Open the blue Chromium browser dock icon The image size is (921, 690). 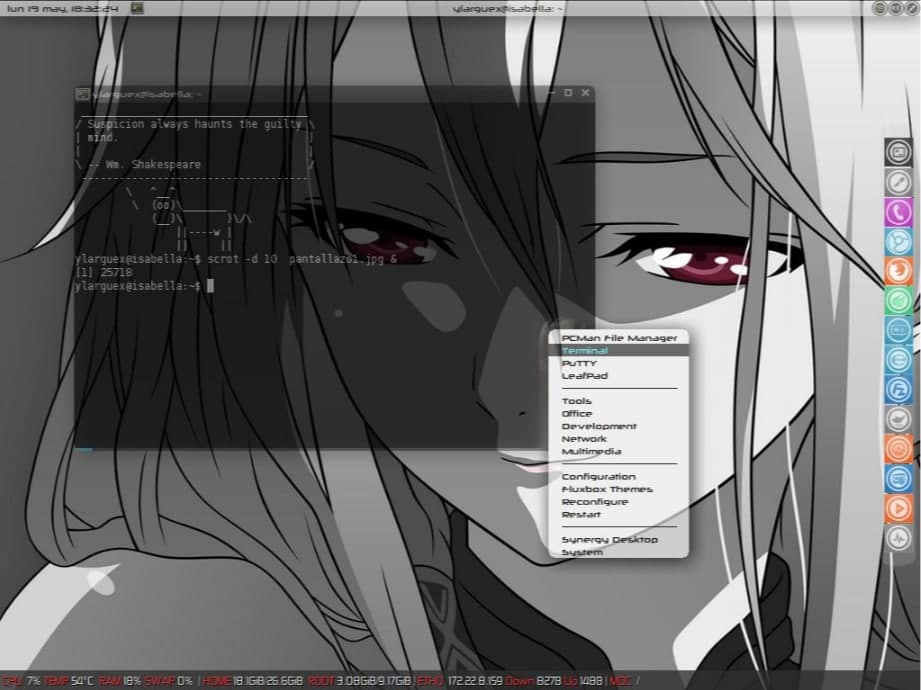coord(898,241)
